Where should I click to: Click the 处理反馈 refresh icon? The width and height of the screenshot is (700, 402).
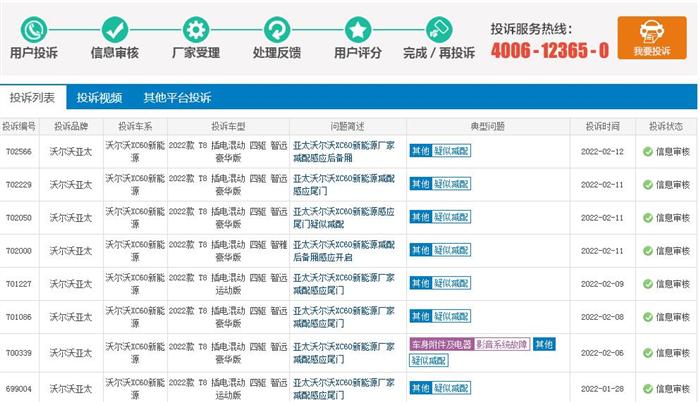pyautogui.click(x=277, y=27)
